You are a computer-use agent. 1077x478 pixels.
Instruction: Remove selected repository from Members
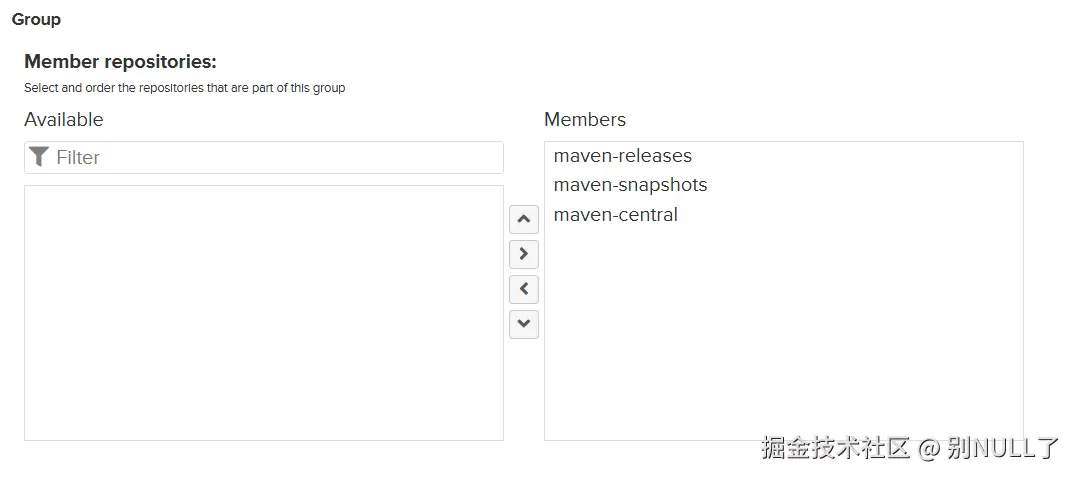coord(523,289)
